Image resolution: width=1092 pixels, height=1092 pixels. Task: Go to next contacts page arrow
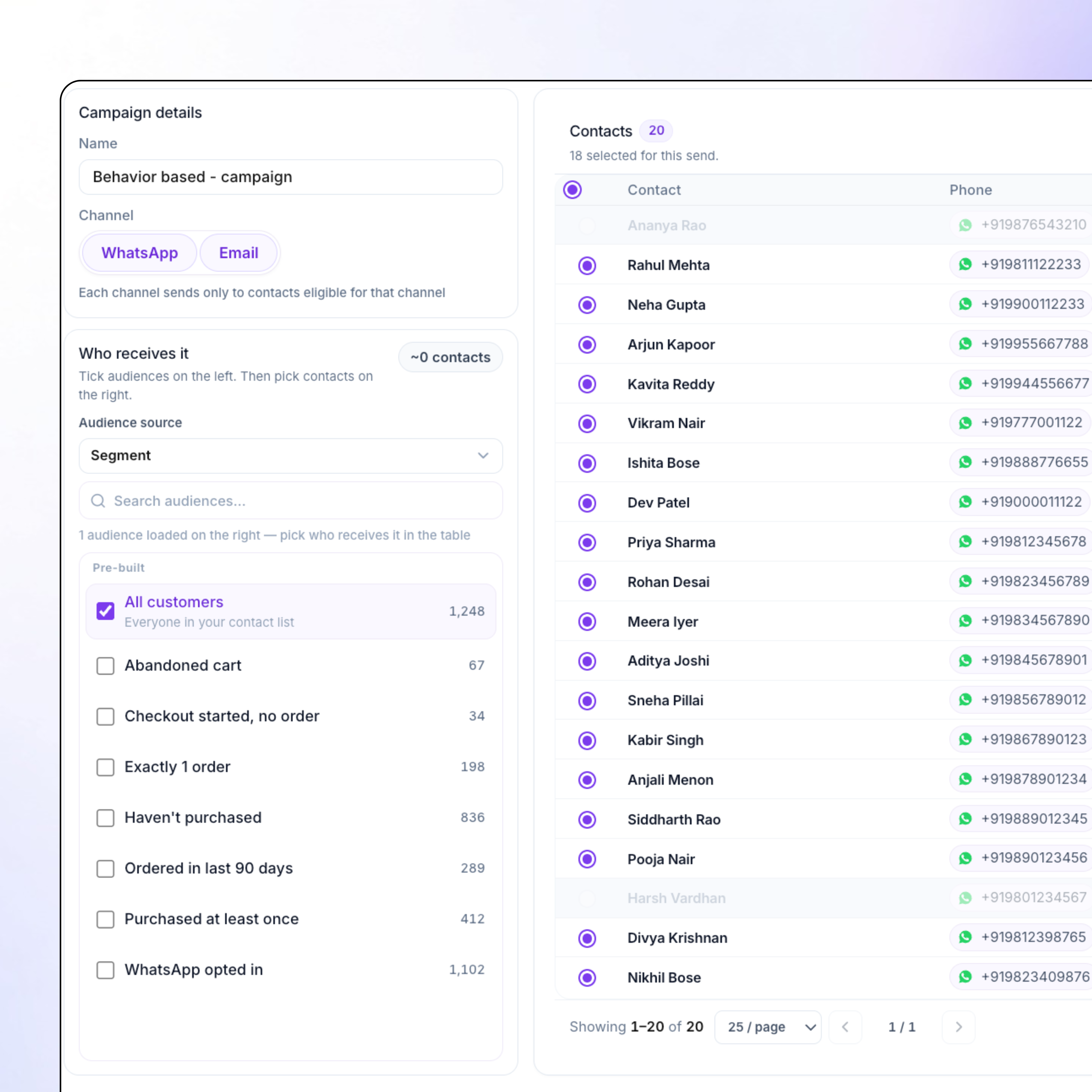pyautogui.click(x=959, y=1027)
